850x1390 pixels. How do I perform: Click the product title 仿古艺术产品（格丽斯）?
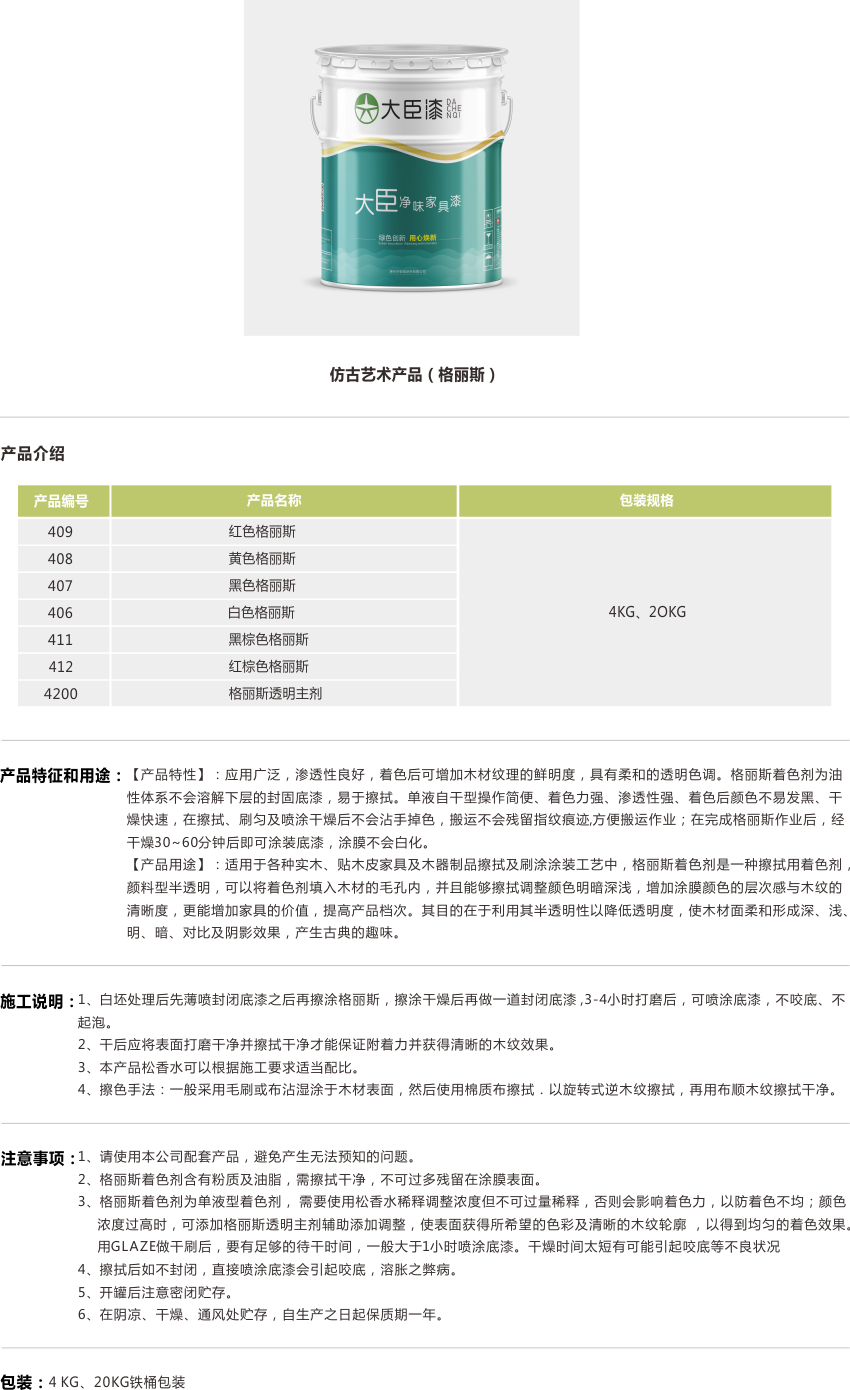(412, 375)
